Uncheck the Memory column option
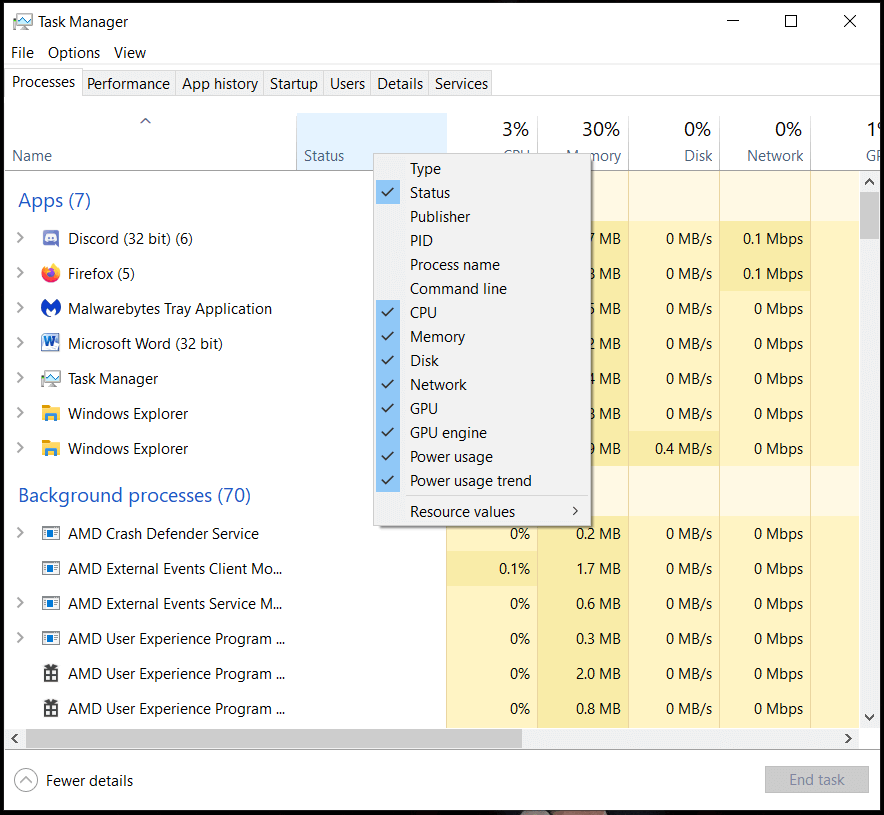The height and width of the screenshot is (815, 884). click(482, 337)
